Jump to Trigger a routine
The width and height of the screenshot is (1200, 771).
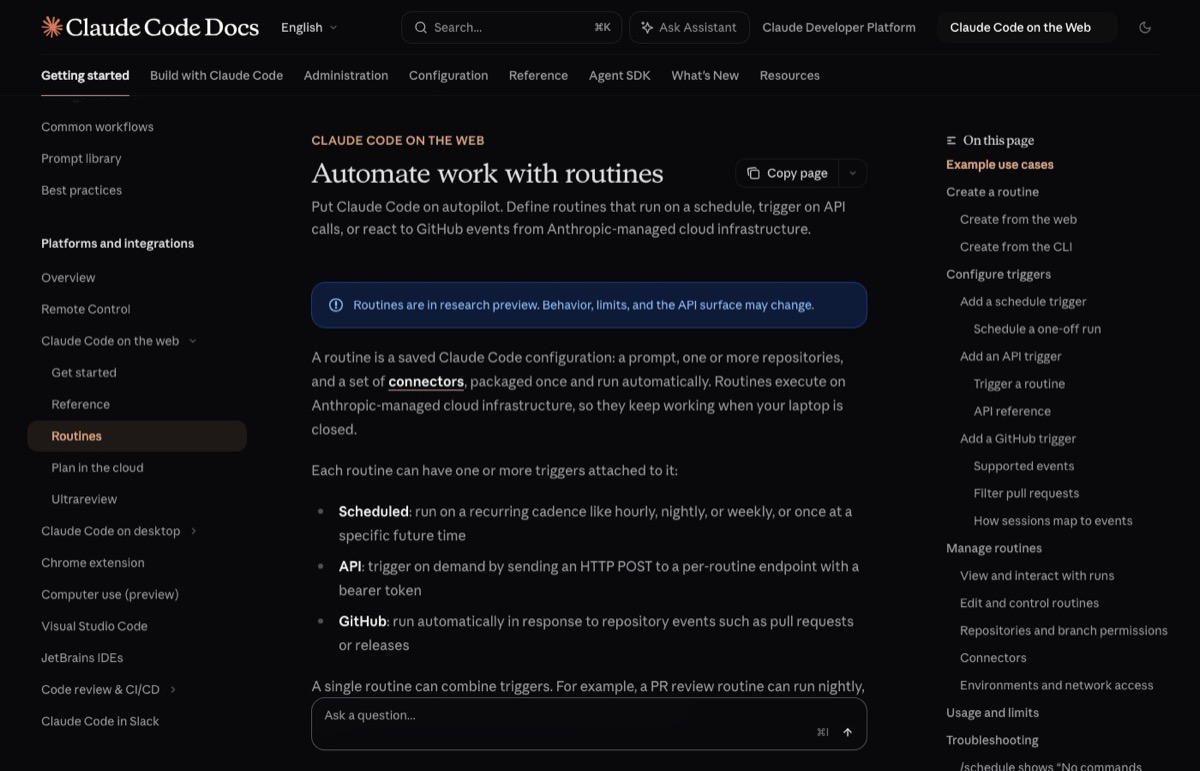(x=1019, y=384)
